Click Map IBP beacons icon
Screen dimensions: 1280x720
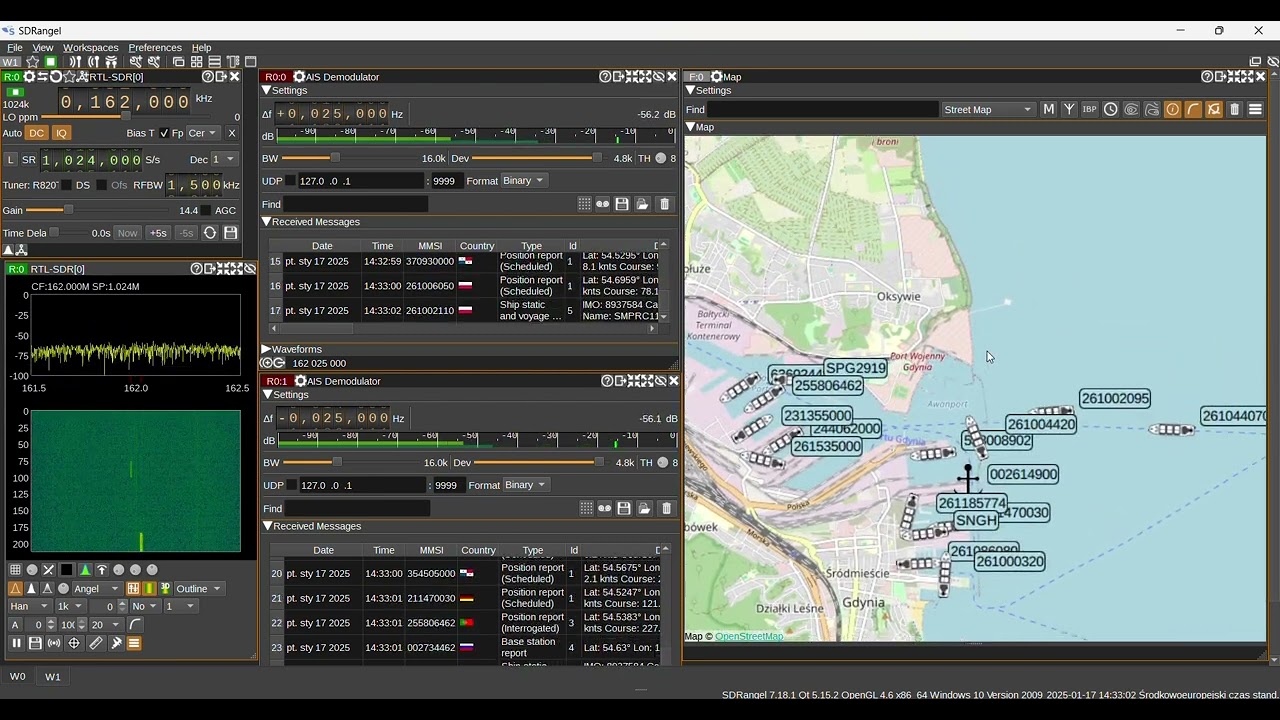pyautogui.click(x=1090, y=109)
